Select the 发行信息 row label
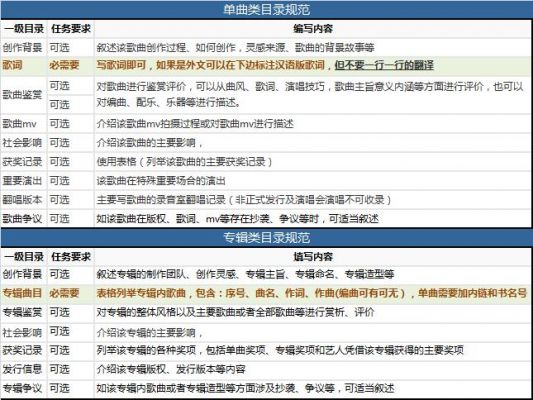533x400 pixels. click(x=22, y=369)
